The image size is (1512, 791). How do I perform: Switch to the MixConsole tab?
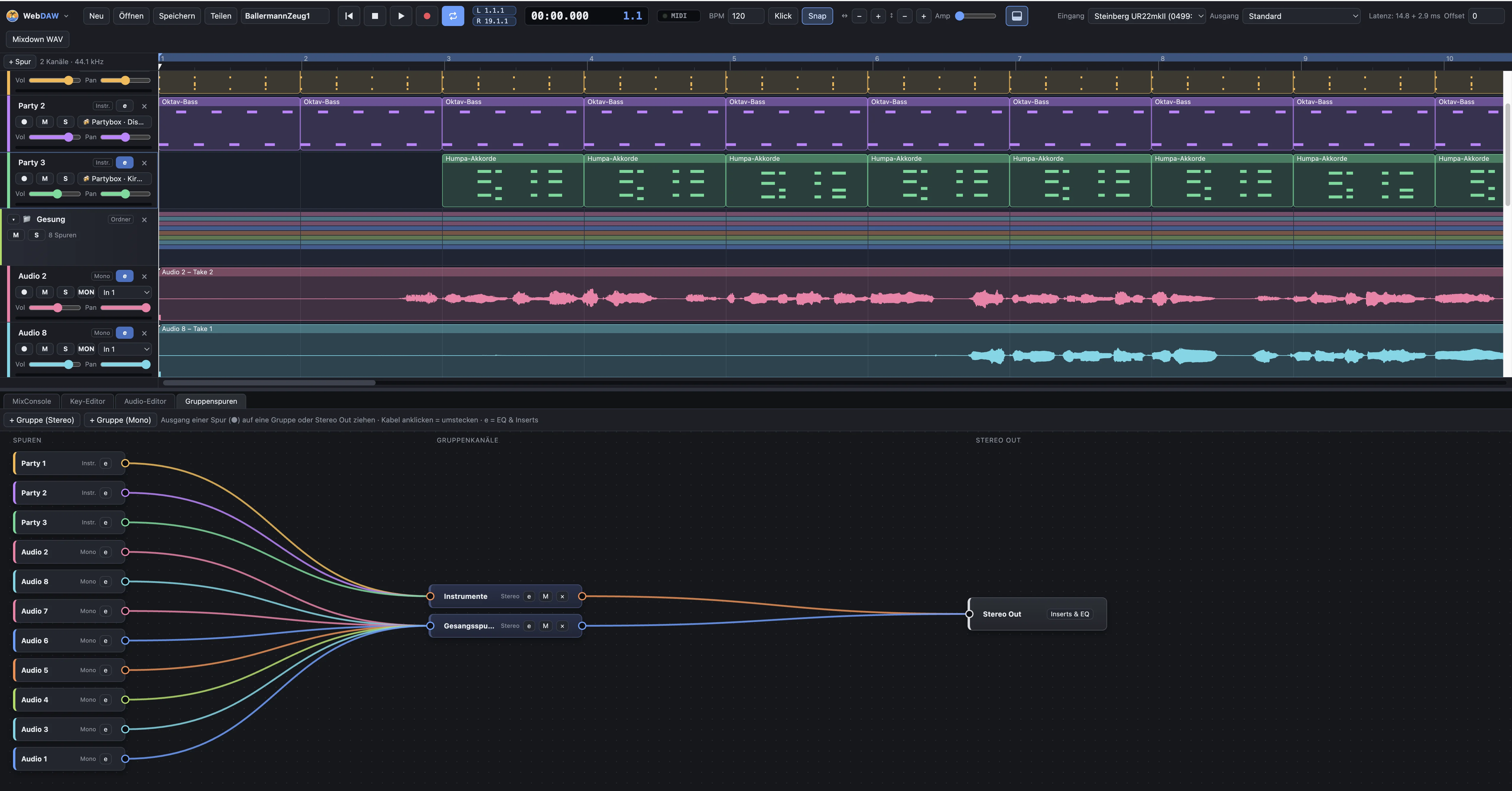32,401
